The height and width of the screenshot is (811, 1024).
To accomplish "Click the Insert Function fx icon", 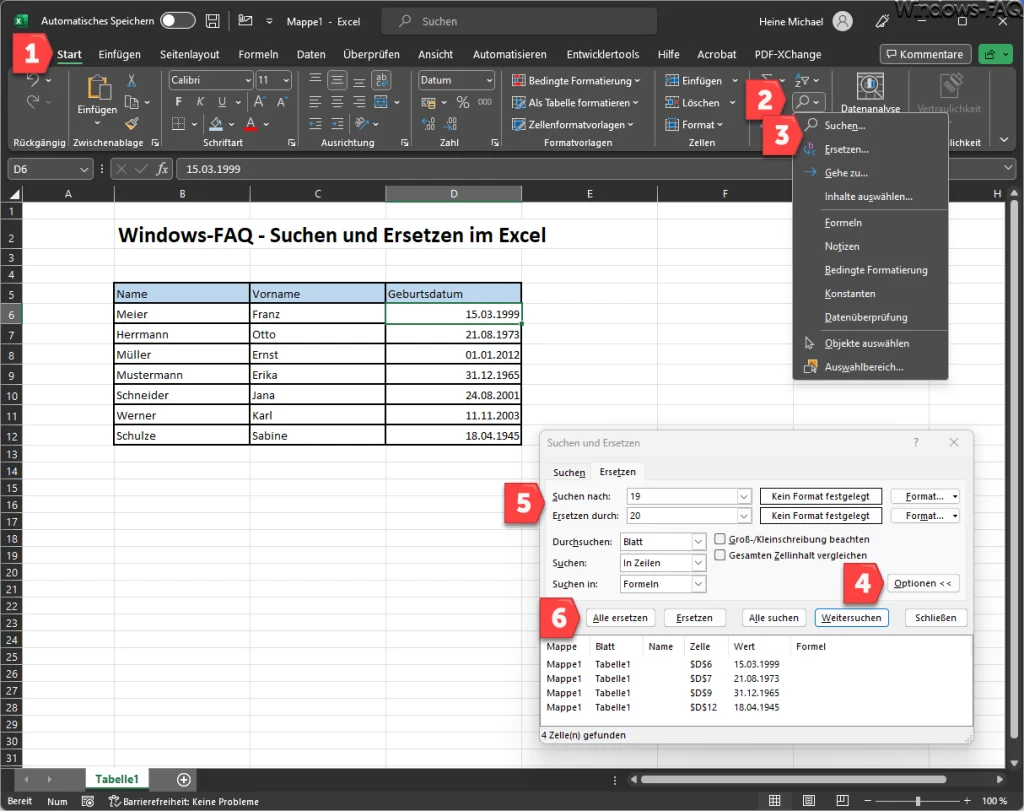I will [x=162, y=169].
